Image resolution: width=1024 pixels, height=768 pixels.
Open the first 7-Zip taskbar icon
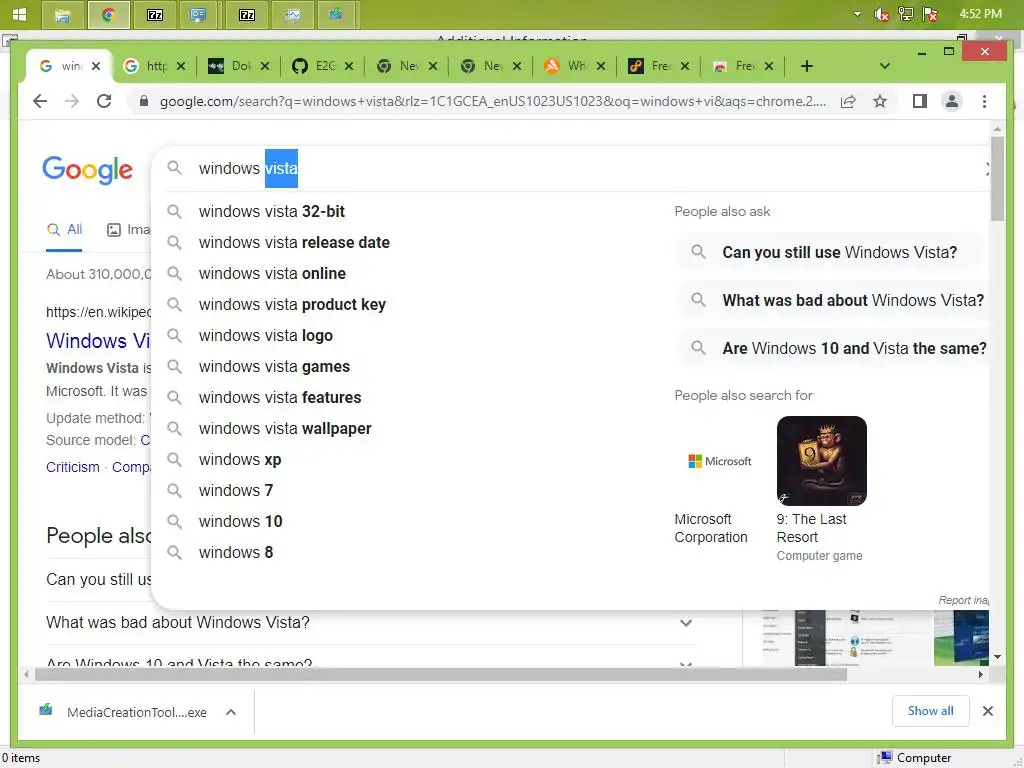[x=155, y=15]
